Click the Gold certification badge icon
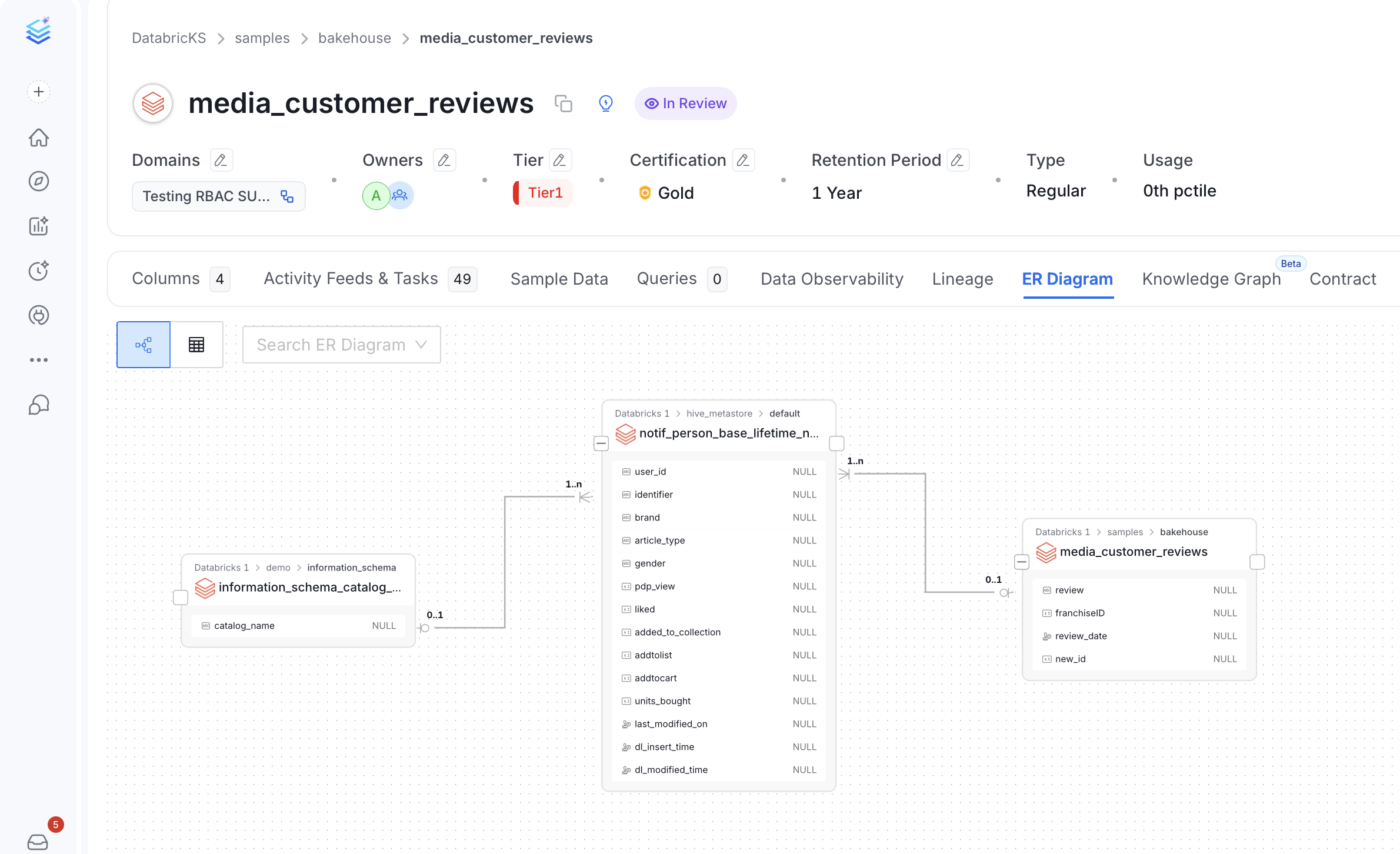This screenshot has width=1400, height=854. [645, 193]
